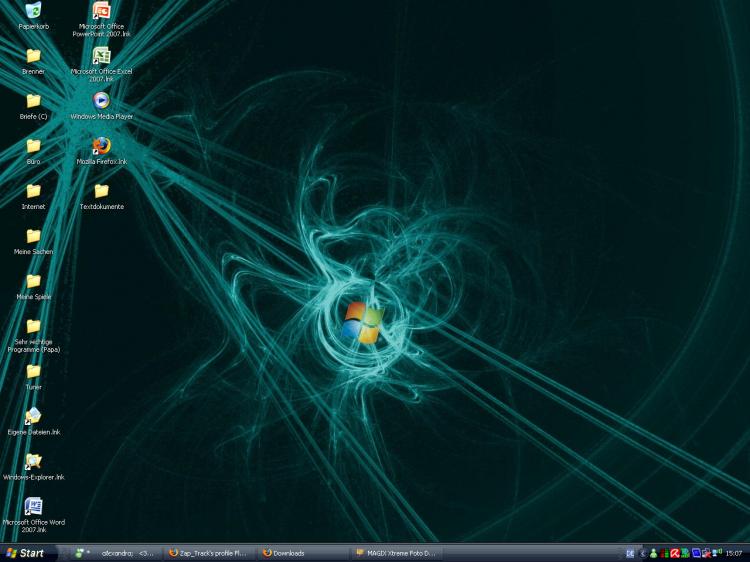Image resolution: width=750 pixels, height=562 pixels.
Task: Select the Meine Spiele folder
Action: (33, 281)
